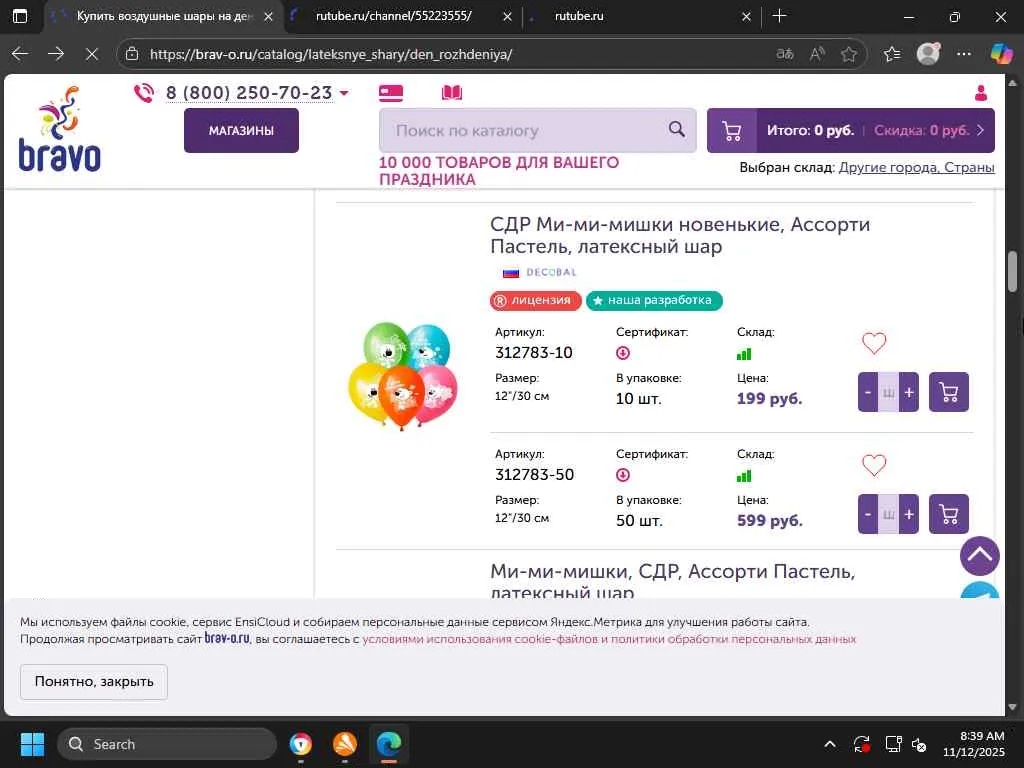Click the purple scroll-to-top arrow button

(980, 556)
